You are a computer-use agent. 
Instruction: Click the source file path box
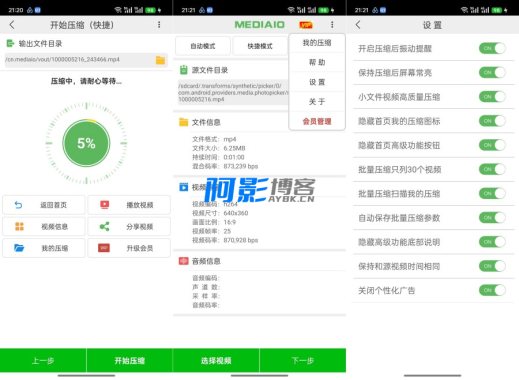(233, 92)
